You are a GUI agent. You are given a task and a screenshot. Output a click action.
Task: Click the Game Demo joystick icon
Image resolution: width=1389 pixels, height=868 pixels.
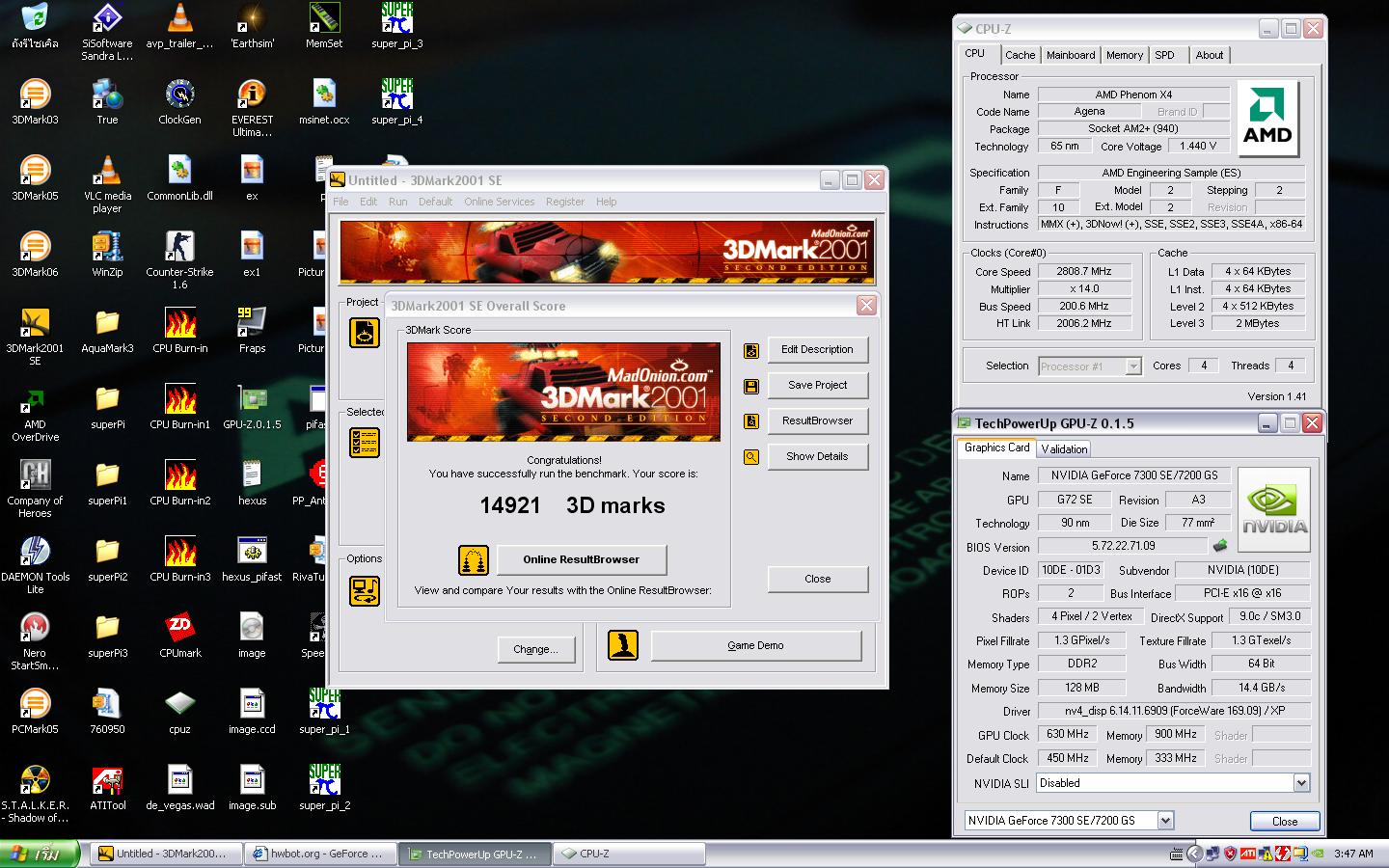pos(623,645)
